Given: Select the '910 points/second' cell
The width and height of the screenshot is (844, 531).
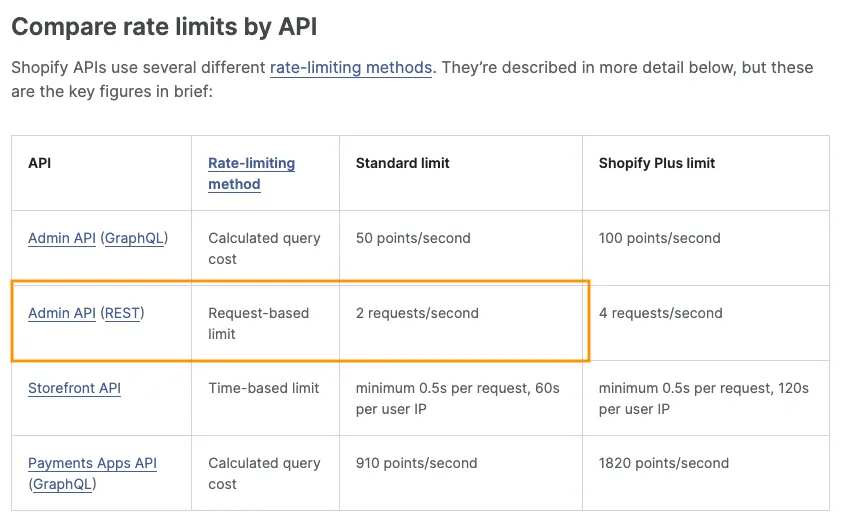Looking at the screenshot, I should 461,473.
